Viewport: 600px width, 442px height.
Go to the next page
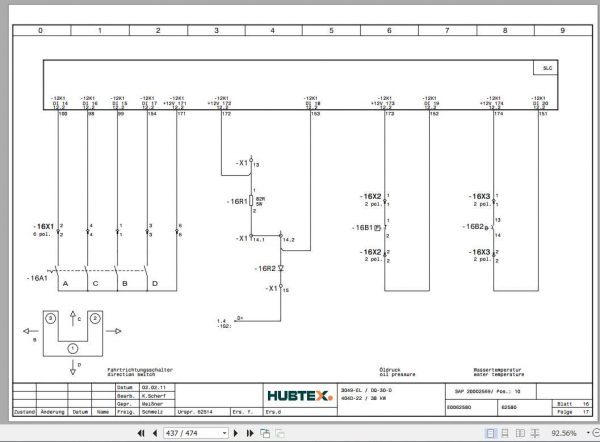[236, 433]
